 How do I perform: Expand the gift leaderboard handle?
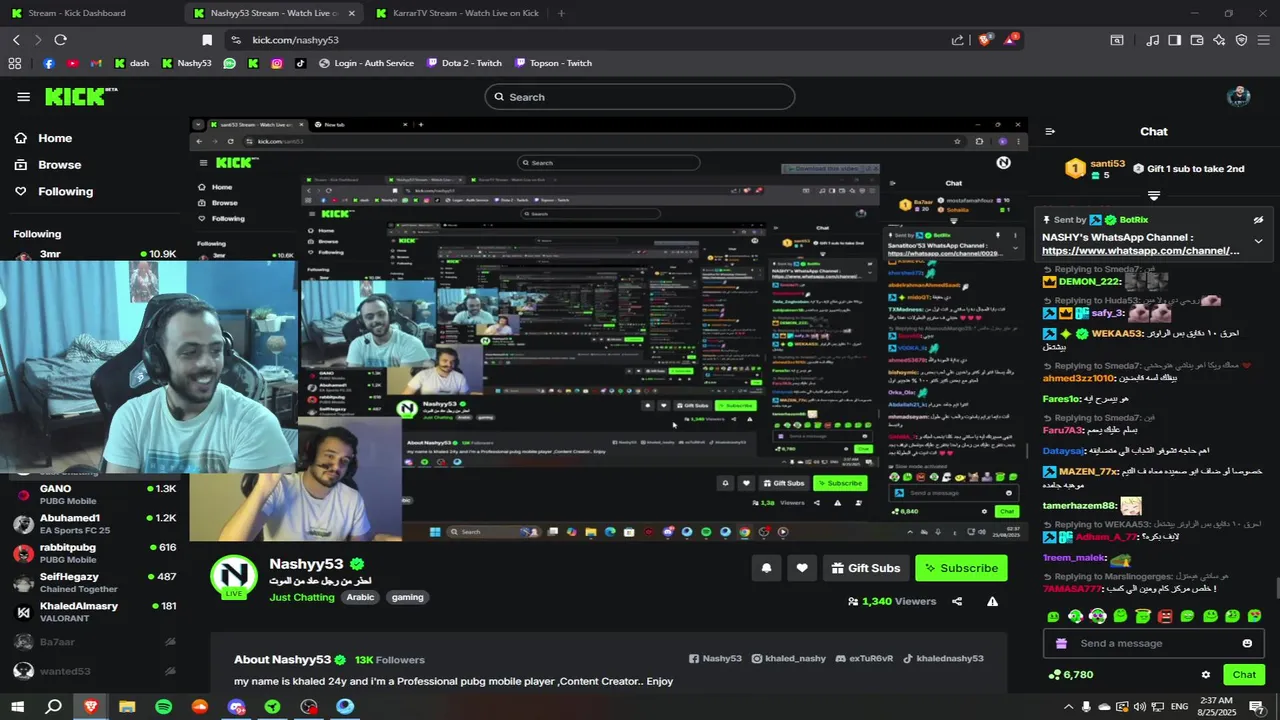[1154, 196]
